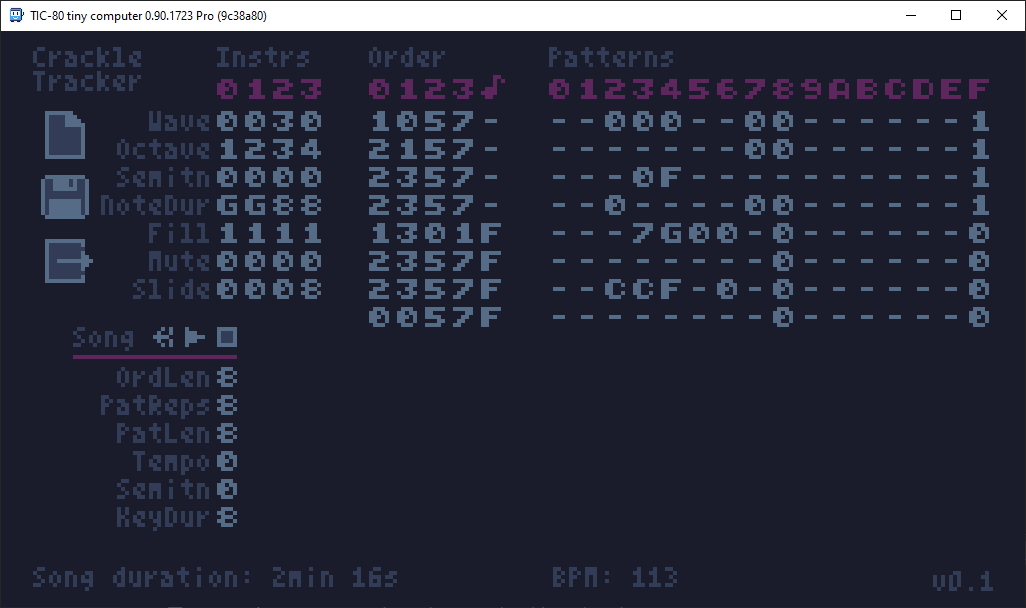Toggle Mute for instrument 0
The image size is (1026, 608).
[226, 261]
